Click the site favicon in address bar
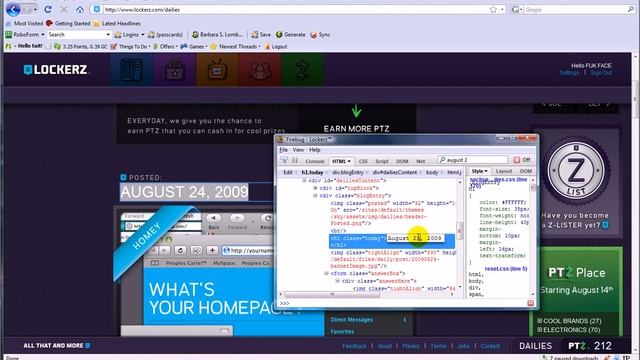The height and width of the screenshot is (360, 640). coord(97,9)
